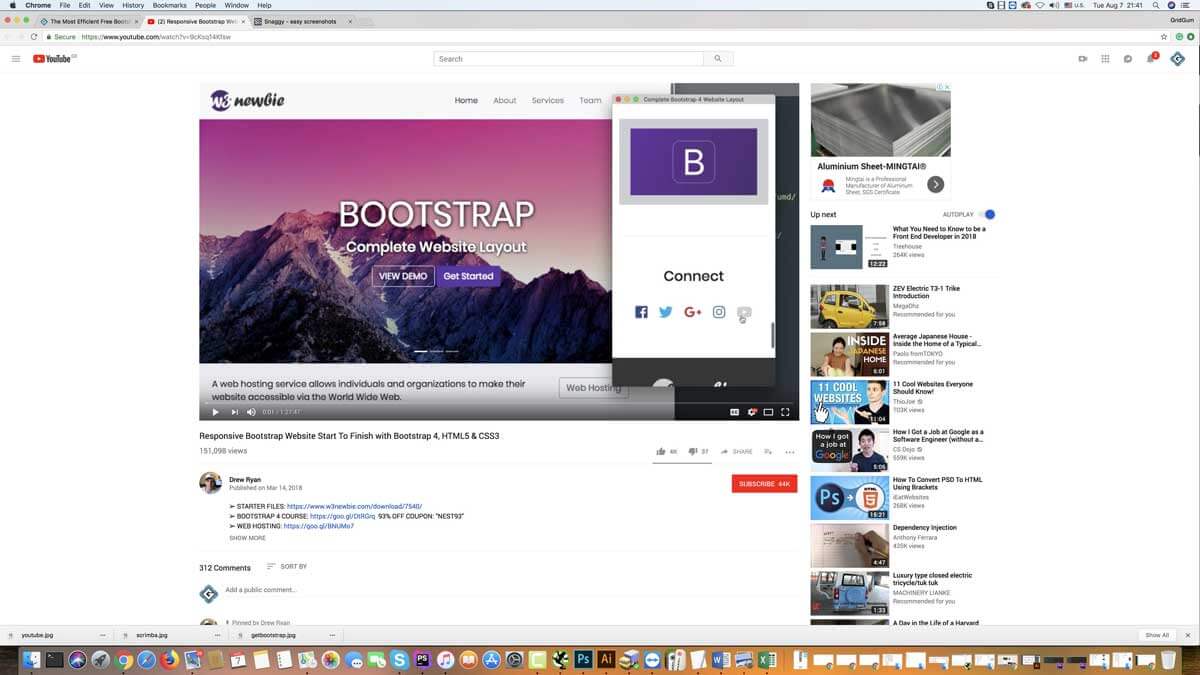Open the History menu
Viewport: 1200px width, 675px height.
coord(133,5)
